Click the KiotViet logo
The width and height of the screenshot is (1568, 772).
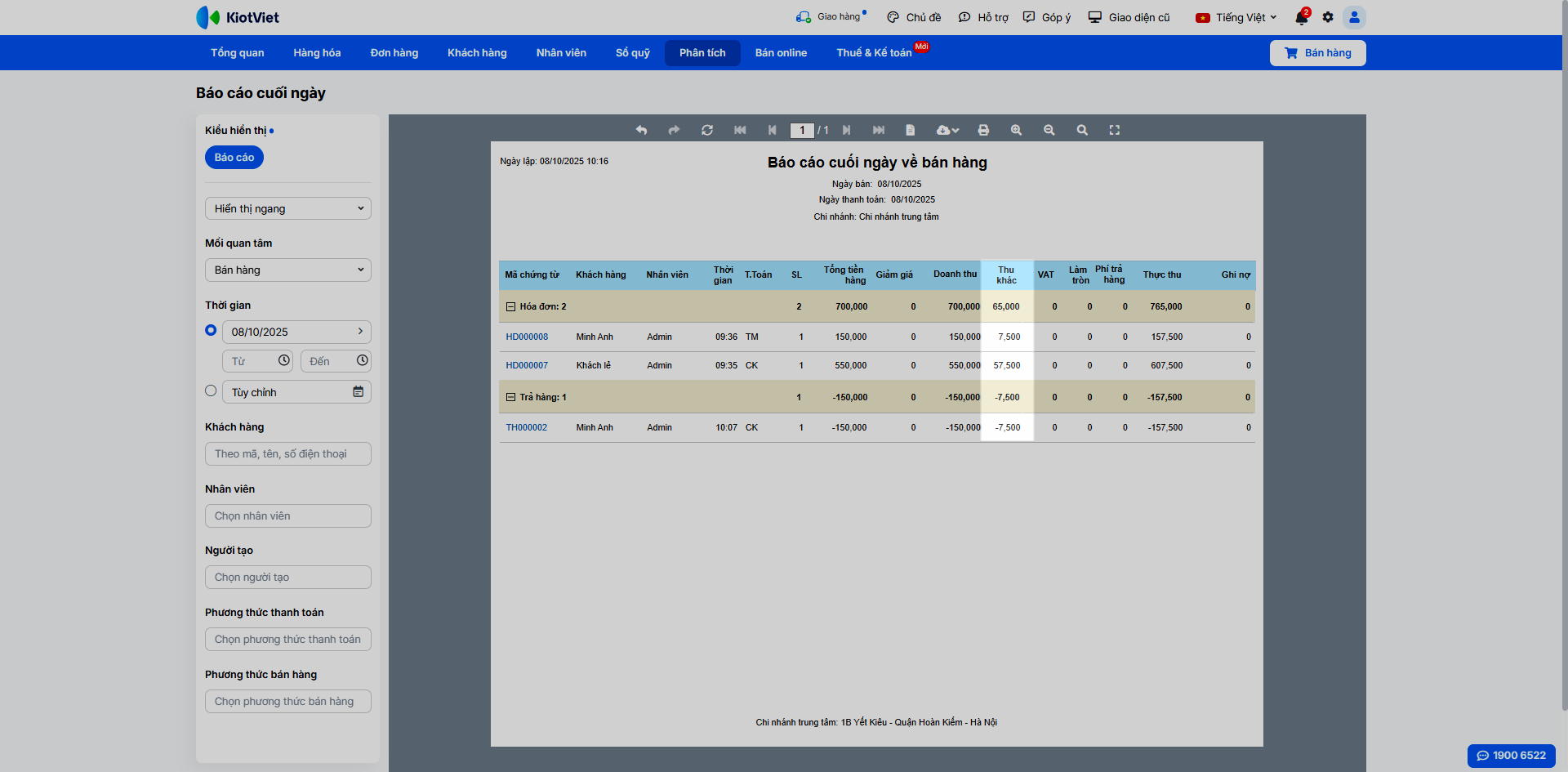pyautogui.click(x=238, y=17)
